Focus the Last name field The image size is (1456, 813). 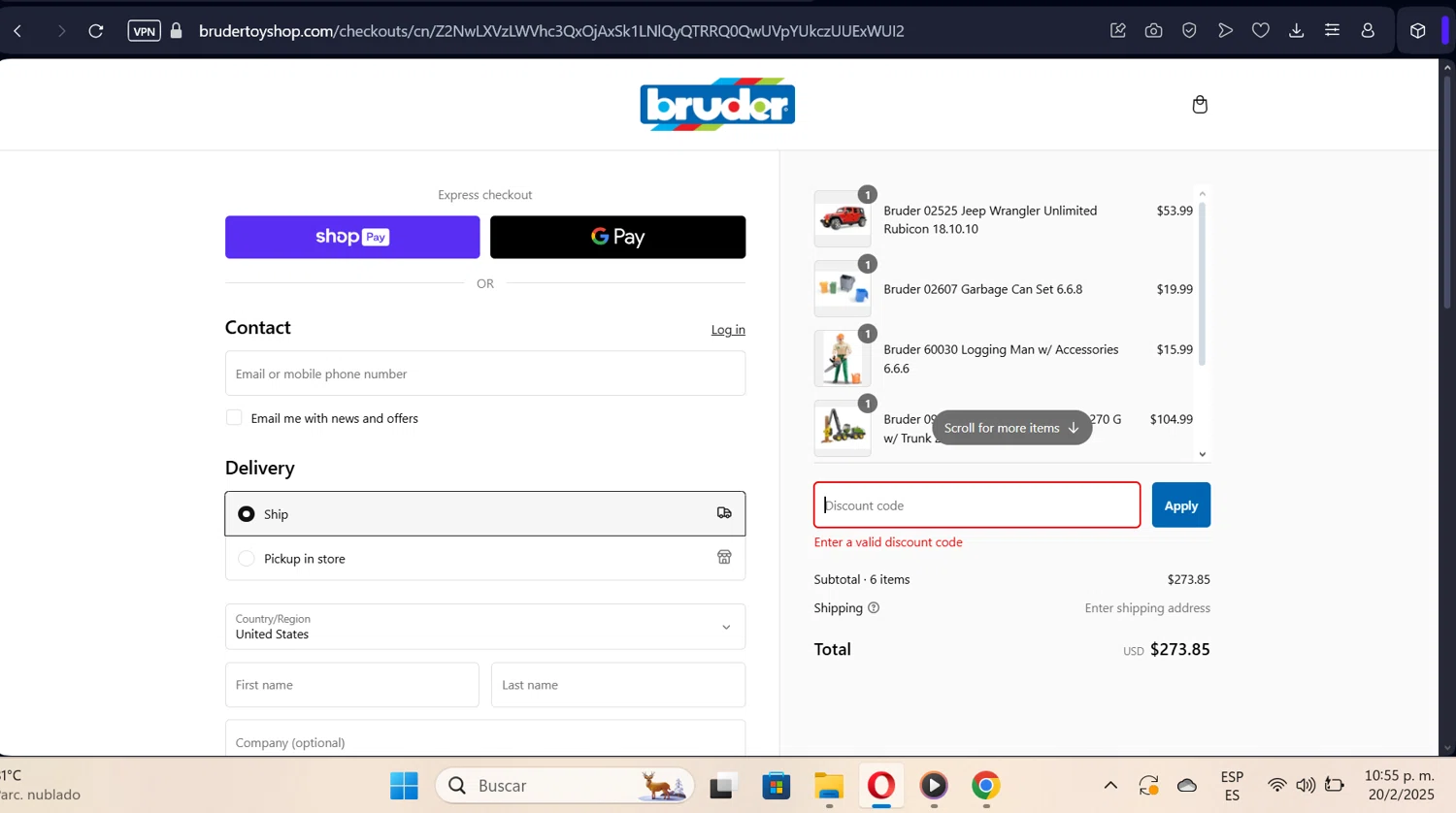(618, 685)
